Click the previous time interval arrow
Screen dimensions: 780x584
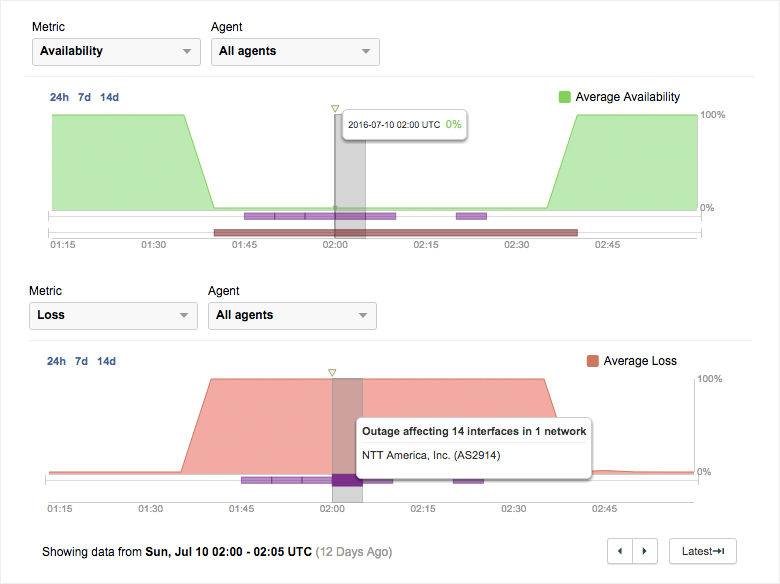(x=620, y=551)
